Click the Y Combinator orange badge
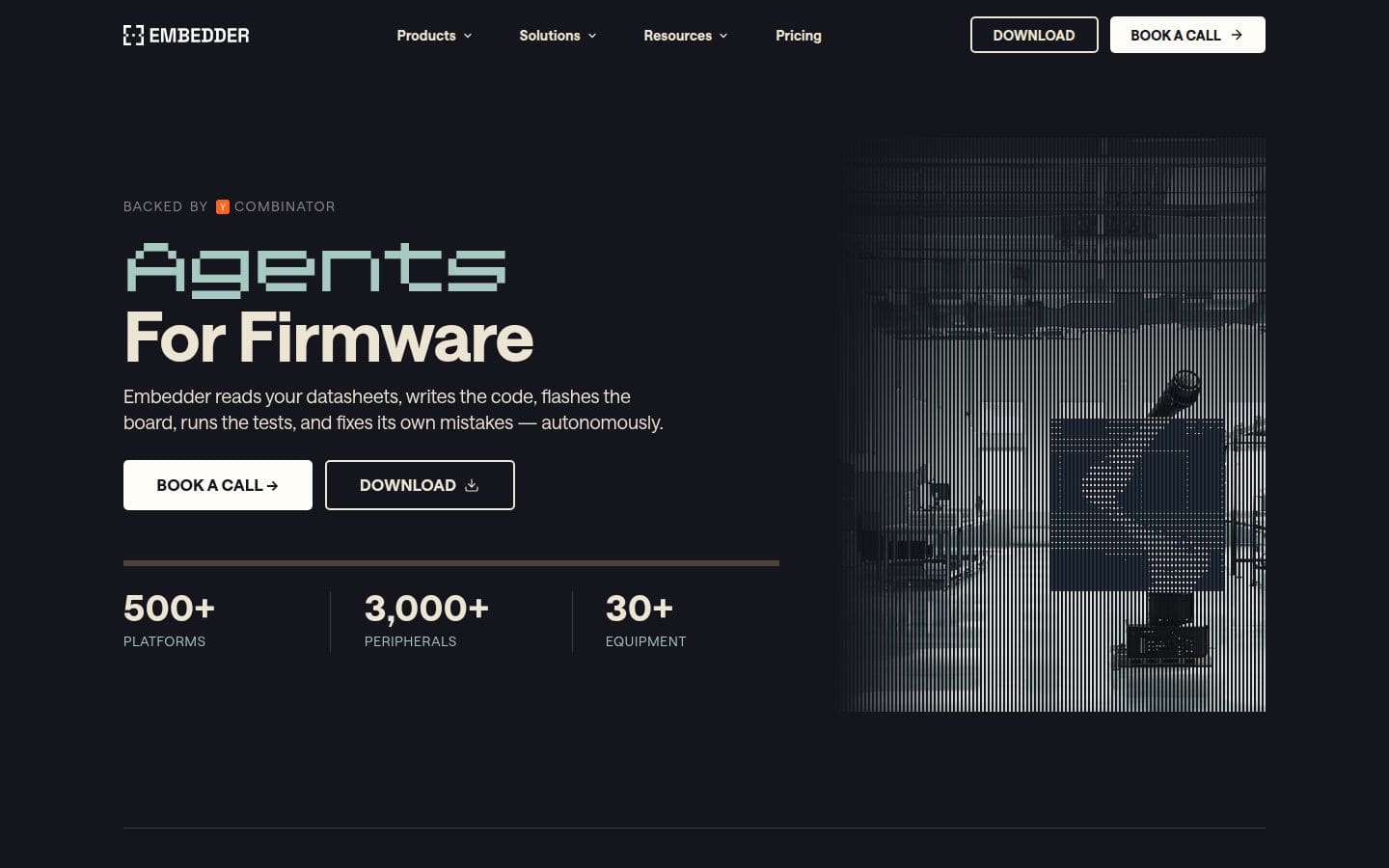1389x868 pixels. click(223, 206)
